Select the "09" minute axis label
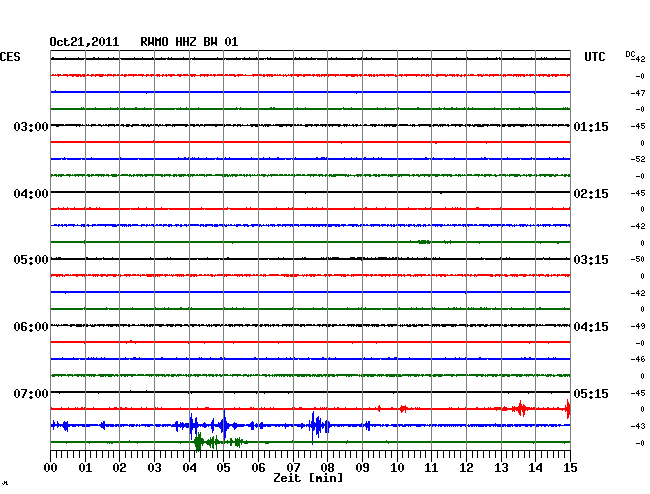The height and width of the screenshot is (494, 650). pyautogui.click(x=362, y=468)
